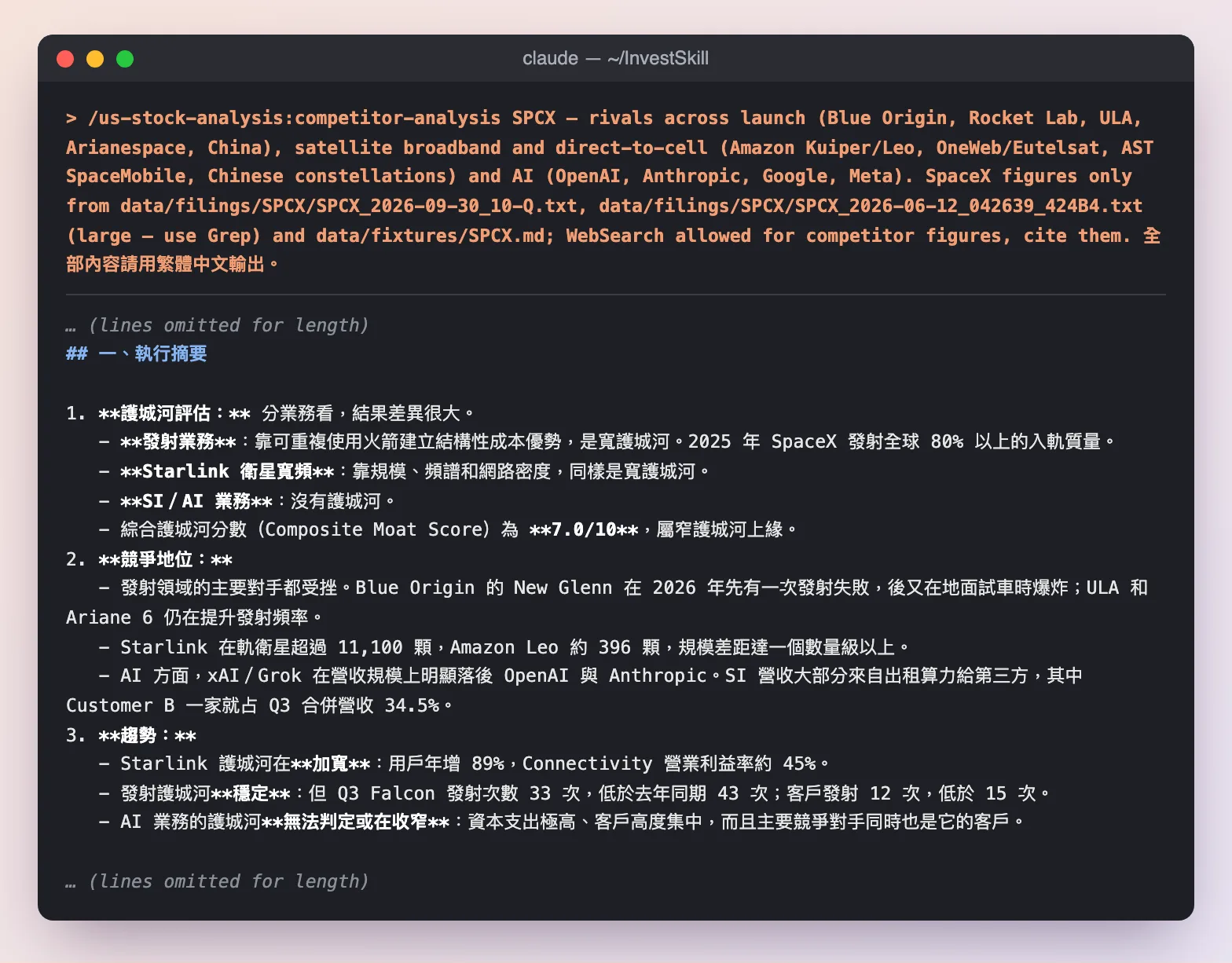Click the '**加寬**' Starlink trend text

(331, 763)
